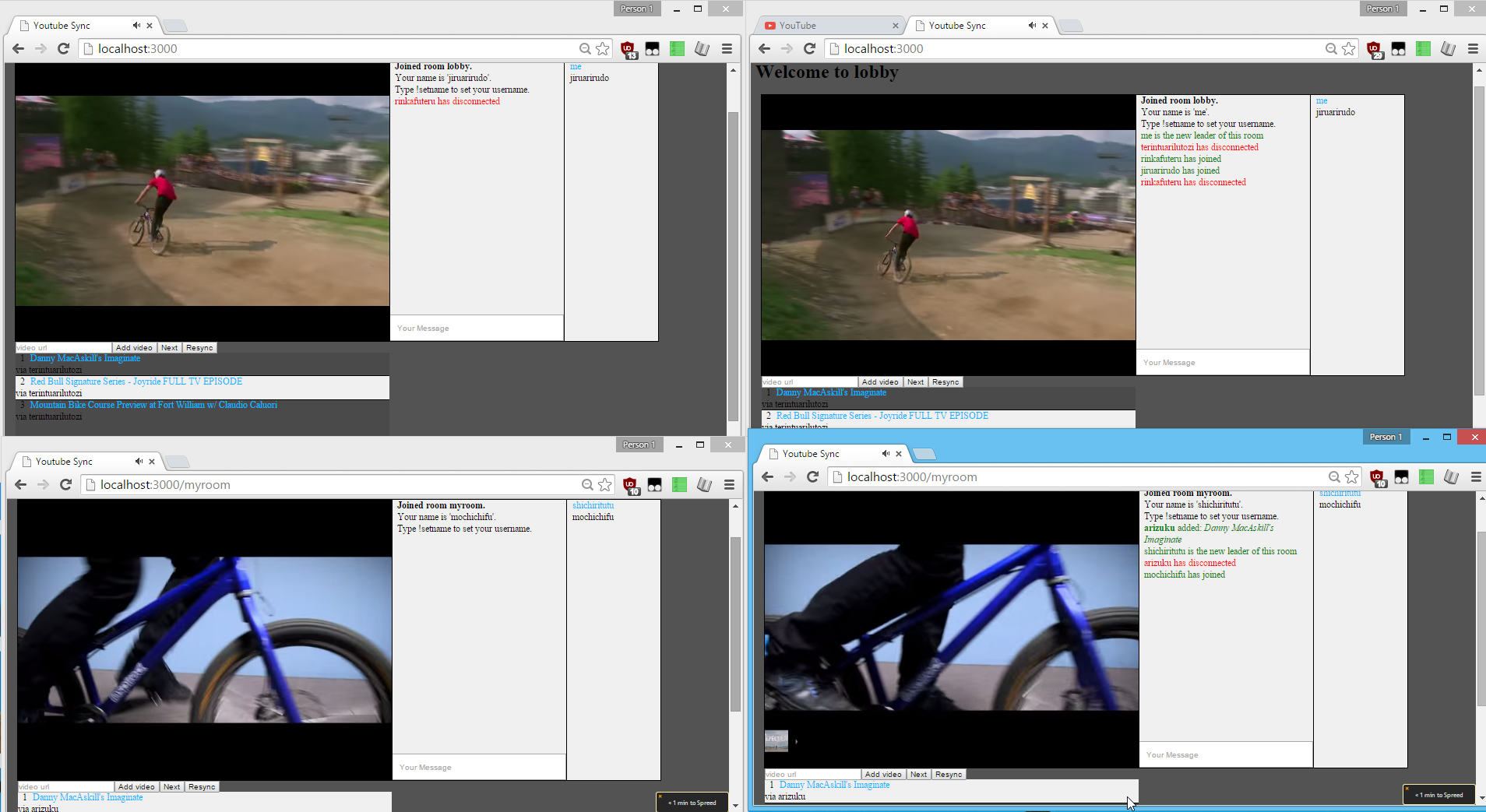Screen dimensions: 1486x812
Task: Reload page in mochichifu's myroom window
Action: (x=66, y=484)
